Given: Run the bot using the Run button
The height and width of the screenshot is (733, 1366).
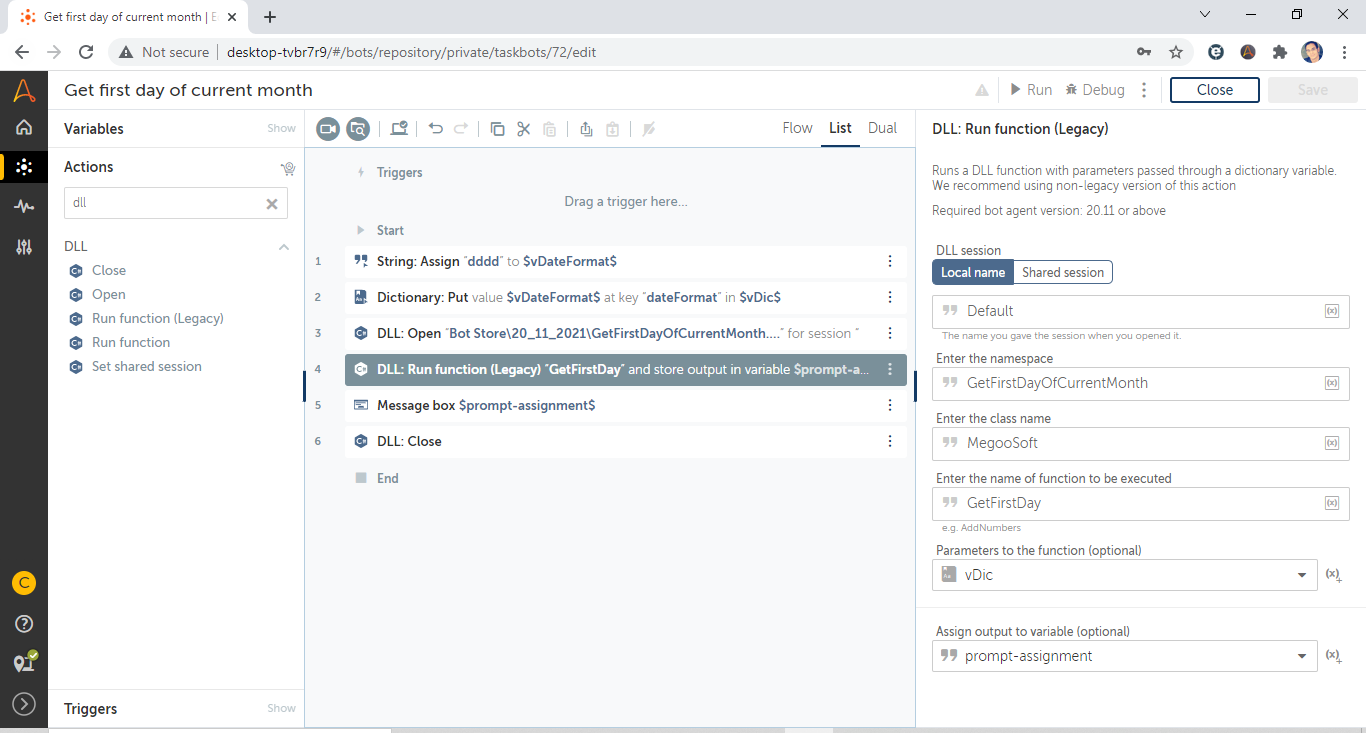Looking at the screenshot, I should [x=1030, y=90].
